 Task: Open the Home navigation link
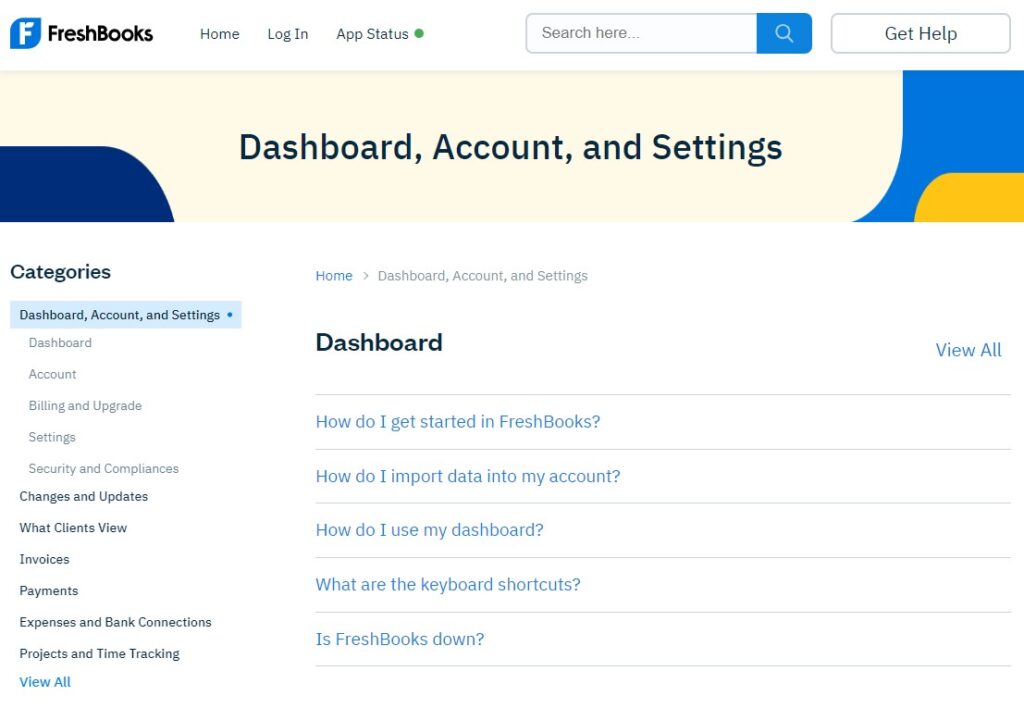coord(219,34)
